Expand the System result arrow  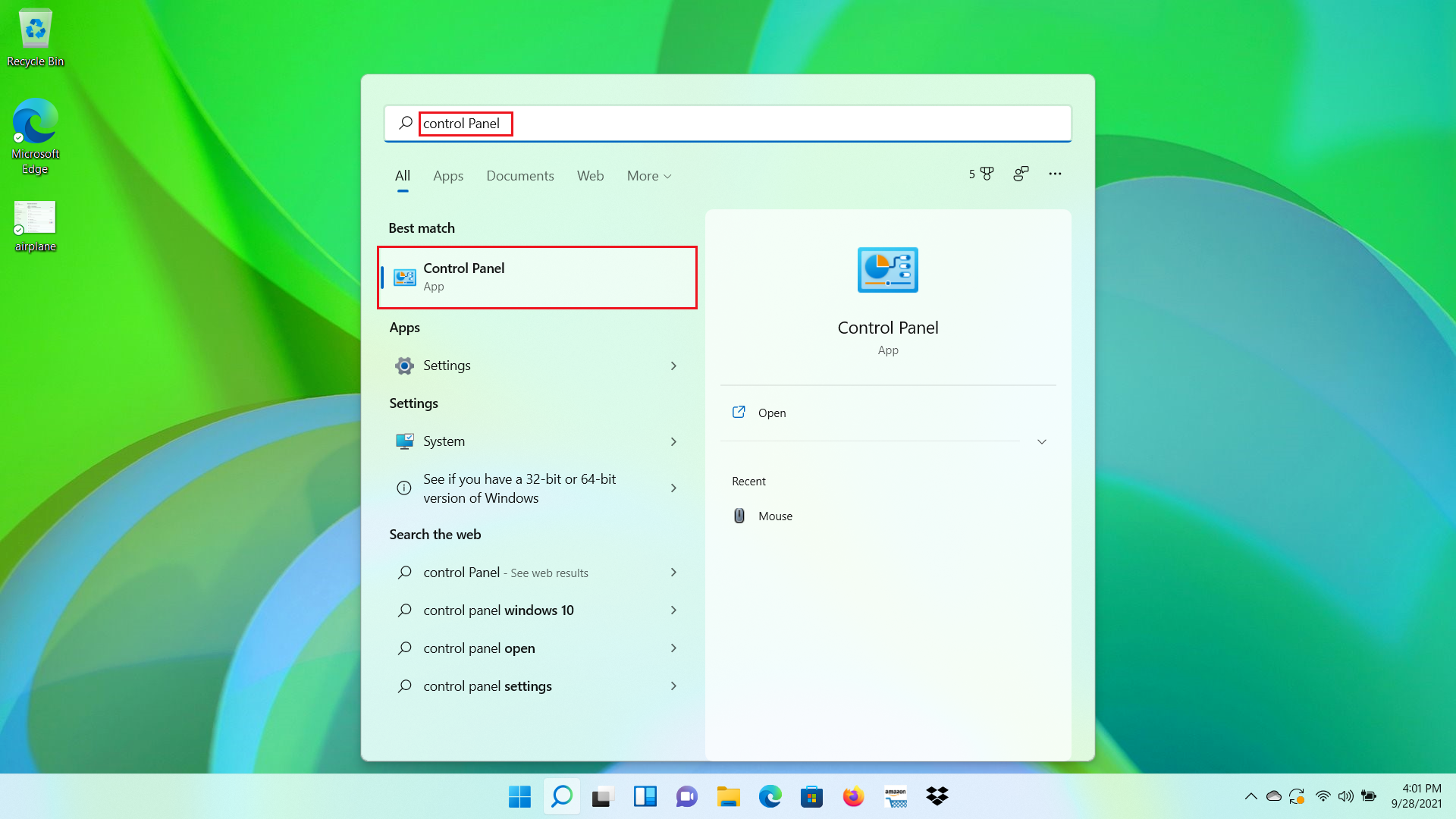tap(673, 441)
